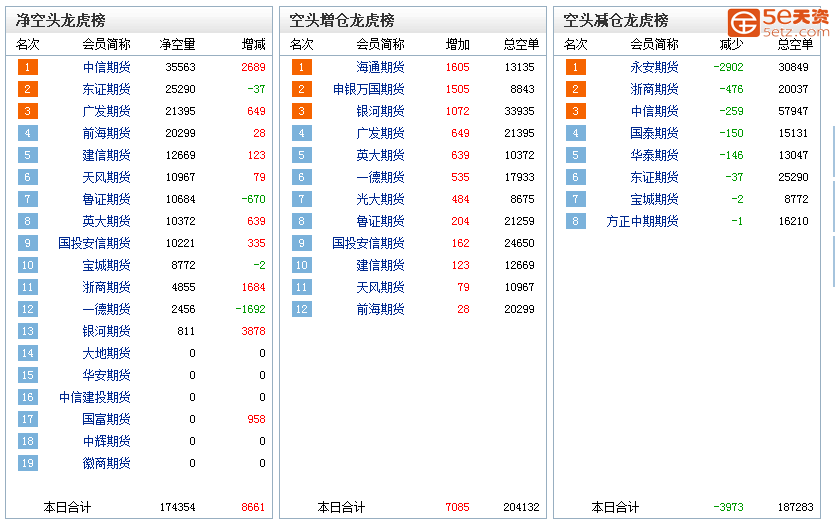Screen dimensions: 835x528
Task: Click the 增加 column header
Action: 457,44
